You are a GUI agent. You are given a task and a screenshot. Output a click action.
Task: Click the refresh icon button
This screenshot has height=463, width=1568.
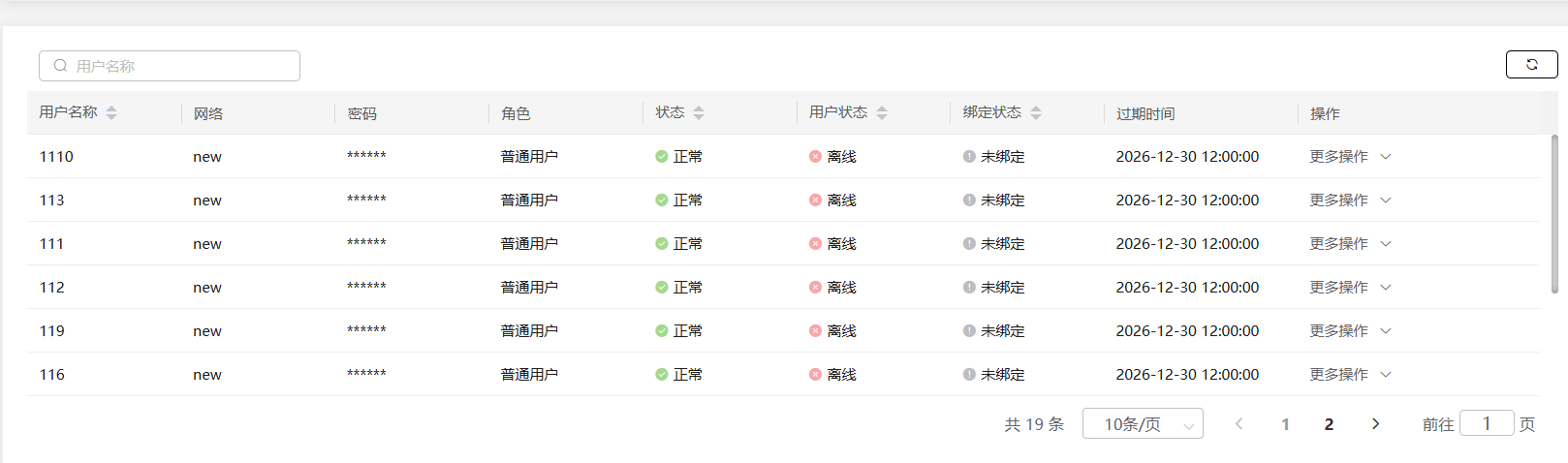1531,64
